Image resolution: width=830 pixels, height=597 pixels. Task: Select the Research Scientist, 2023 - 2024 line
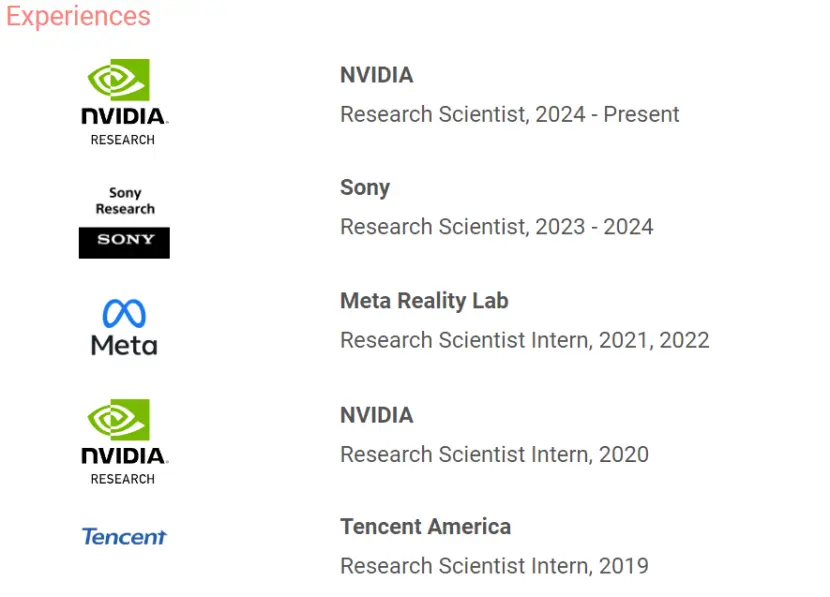click(x=496, y=227)
